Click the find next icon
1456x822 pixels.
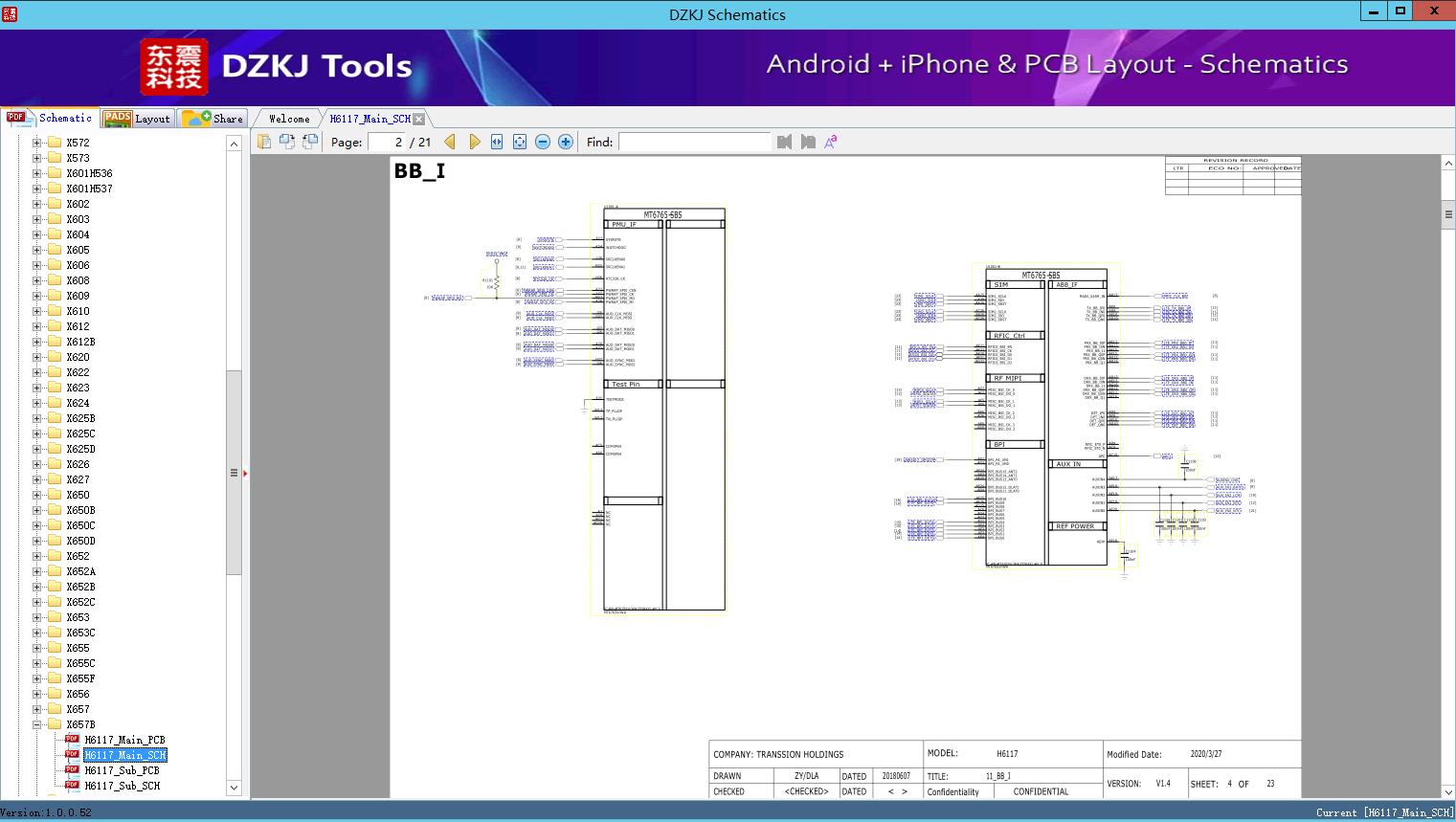(808, 142)
